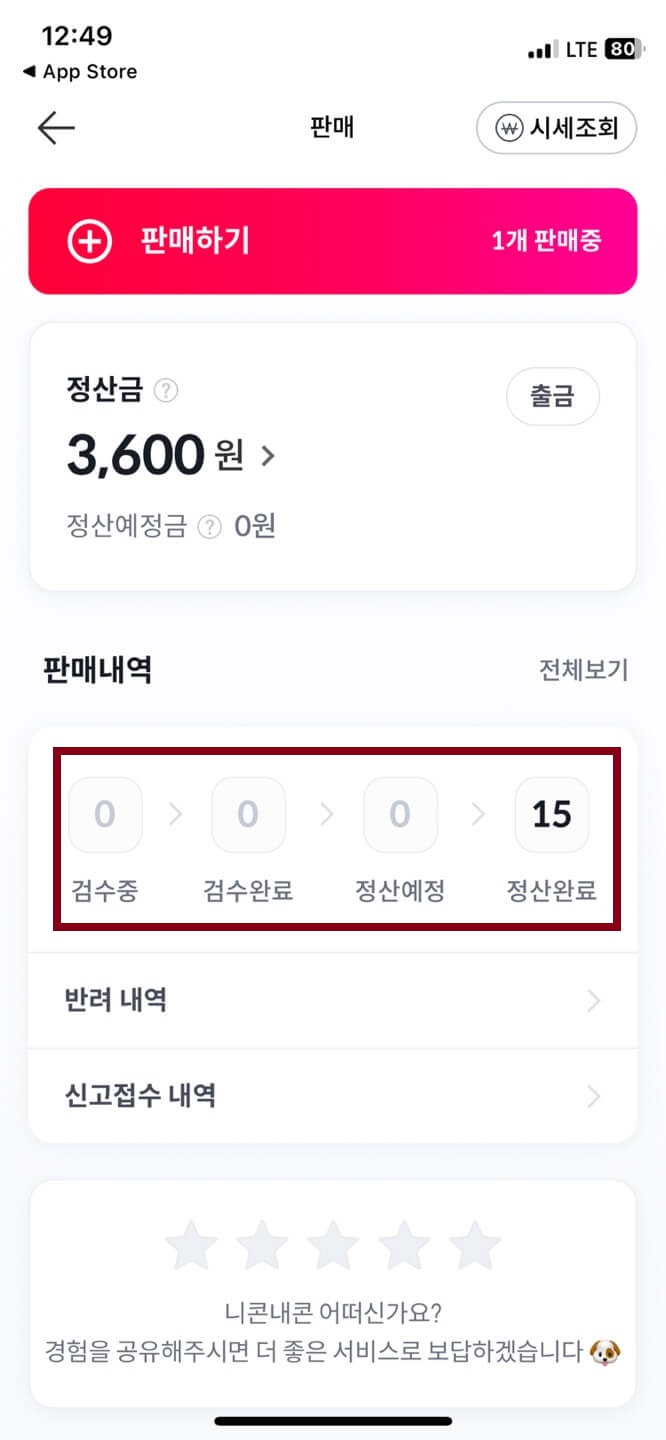This screenshot has width=666, height=1440.
Task: Tap the 정산완료 box showing 15
Action: pos(552,814)
